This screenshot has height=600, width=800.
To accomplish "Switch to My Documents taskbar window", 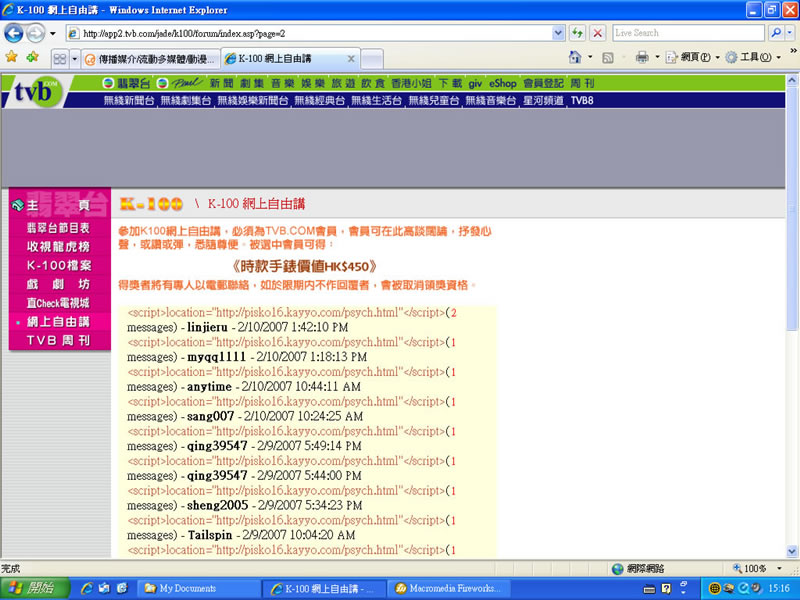I will pos(199,588).
